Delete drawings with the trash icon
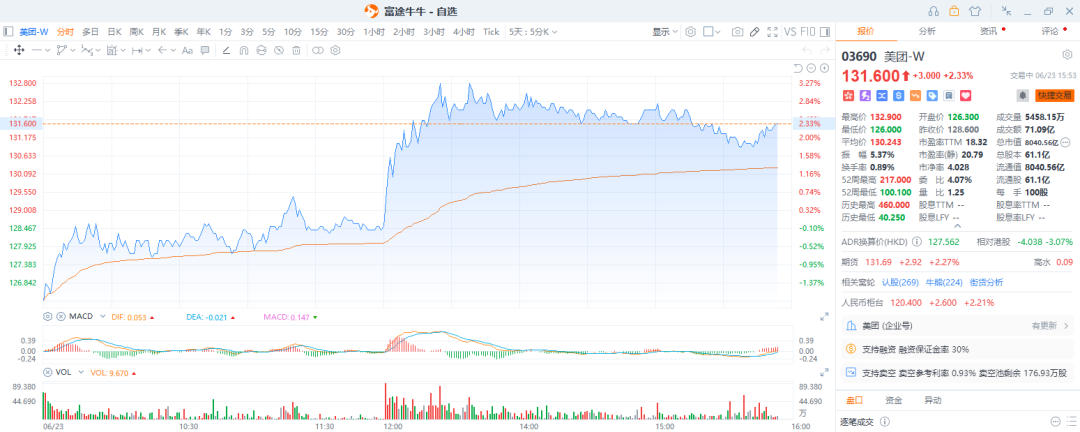Viewport: 1080px width, 432px height. [296, 50]
